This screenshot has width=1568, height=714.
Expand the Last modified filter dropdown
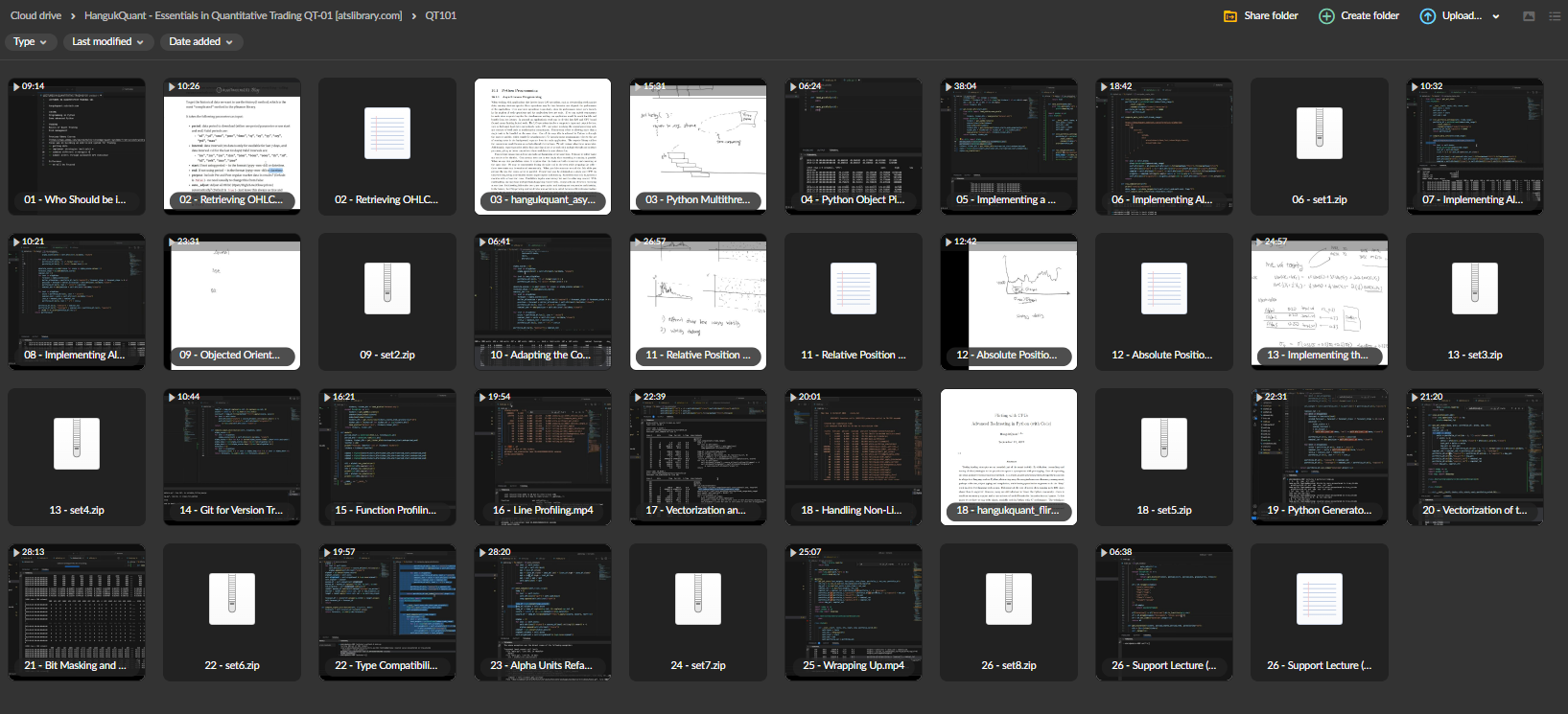tap(107, 42)
